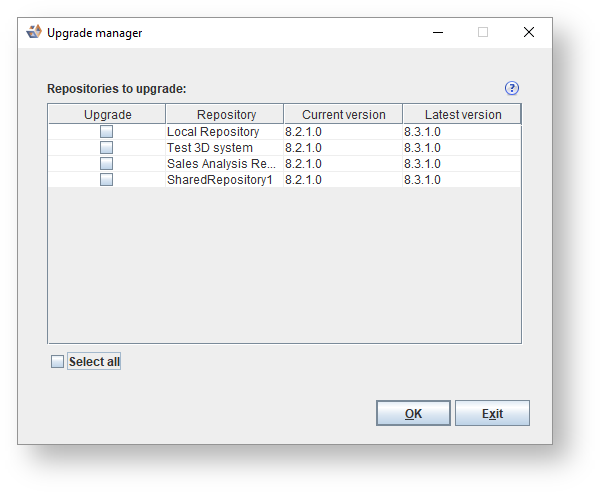The width and height of the screenshot is (601, 493).
Task: Click the Sales Analysis Re... repository name
Action: click(221, 164)
